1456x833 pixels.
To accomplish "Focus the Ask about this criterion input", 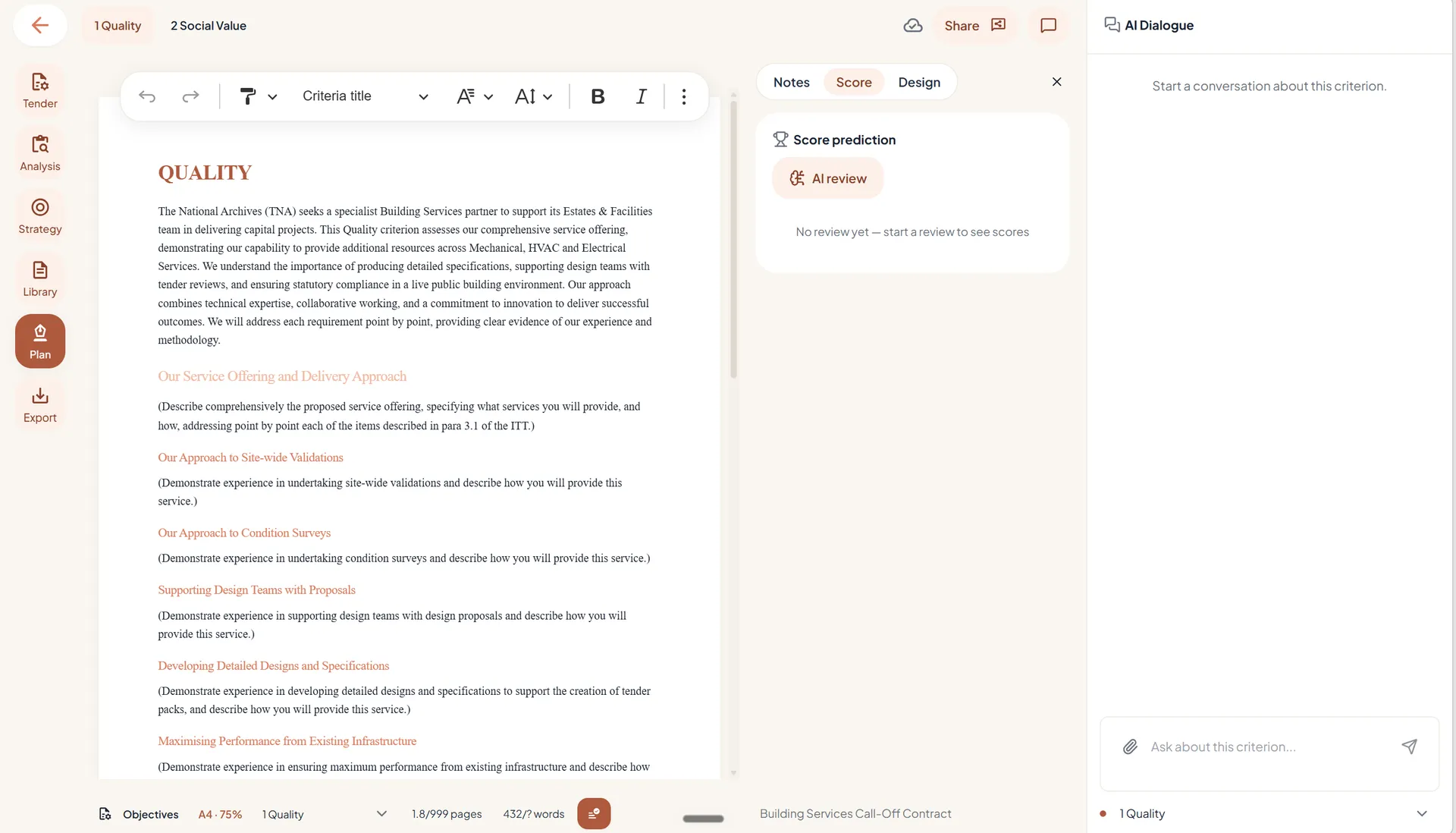I will pos(1269,747).
